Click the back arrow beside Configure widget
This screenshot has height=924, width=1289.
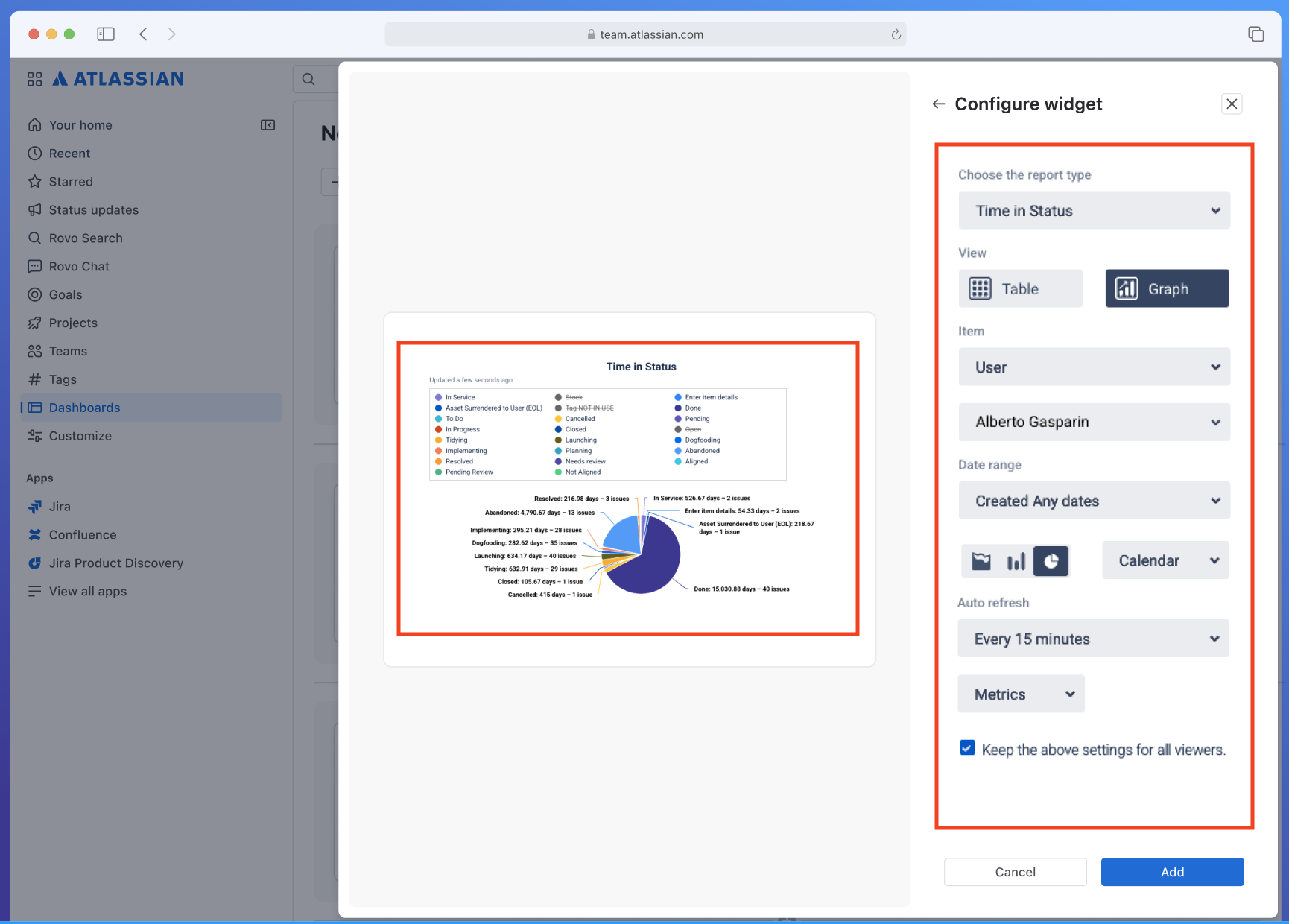(x=938, y=104)
